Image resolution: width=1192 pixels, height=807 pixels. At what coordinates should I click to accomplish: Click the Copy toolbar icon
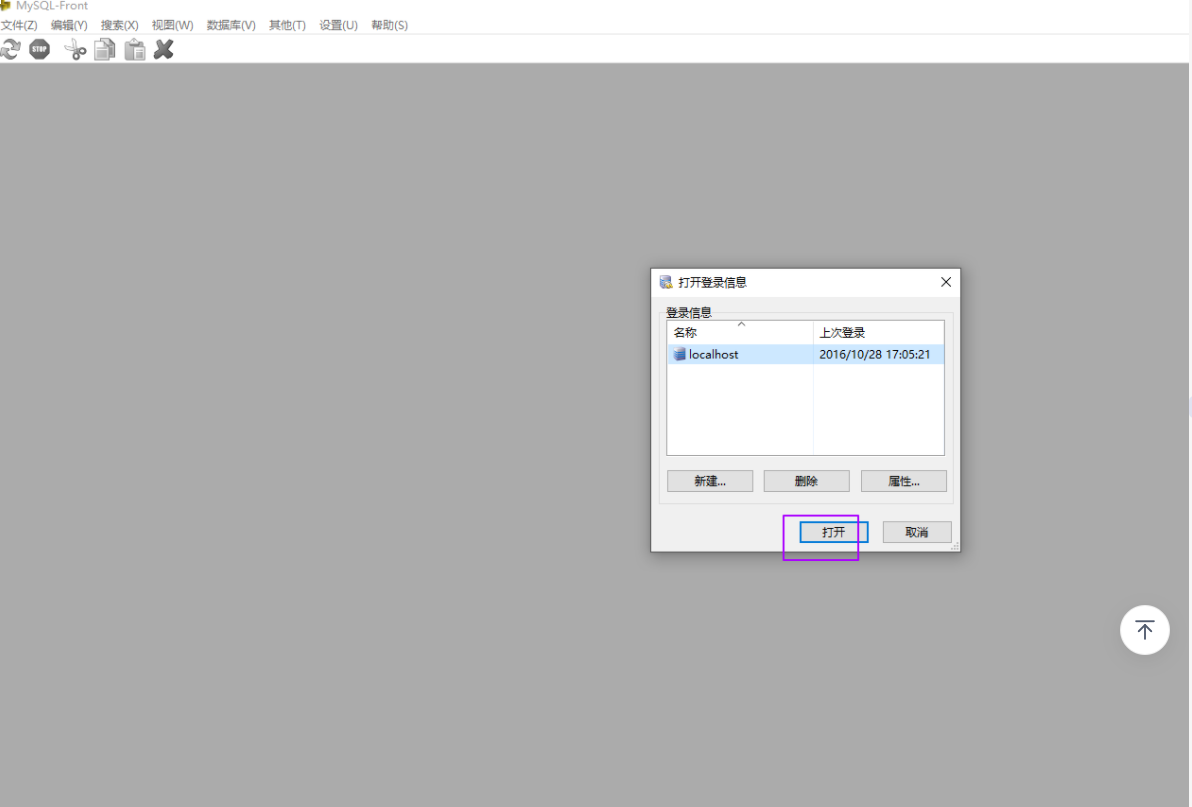tap(105, 50)
